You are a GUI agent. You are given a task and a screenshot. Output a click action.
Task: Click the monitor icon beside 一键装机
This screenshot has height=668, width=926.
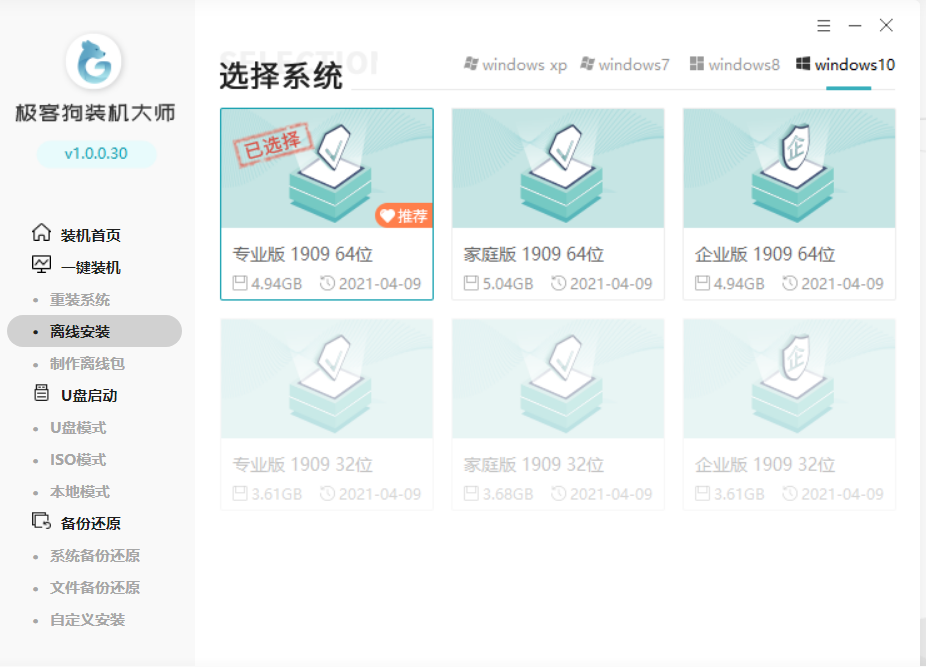tap(41, 265)
